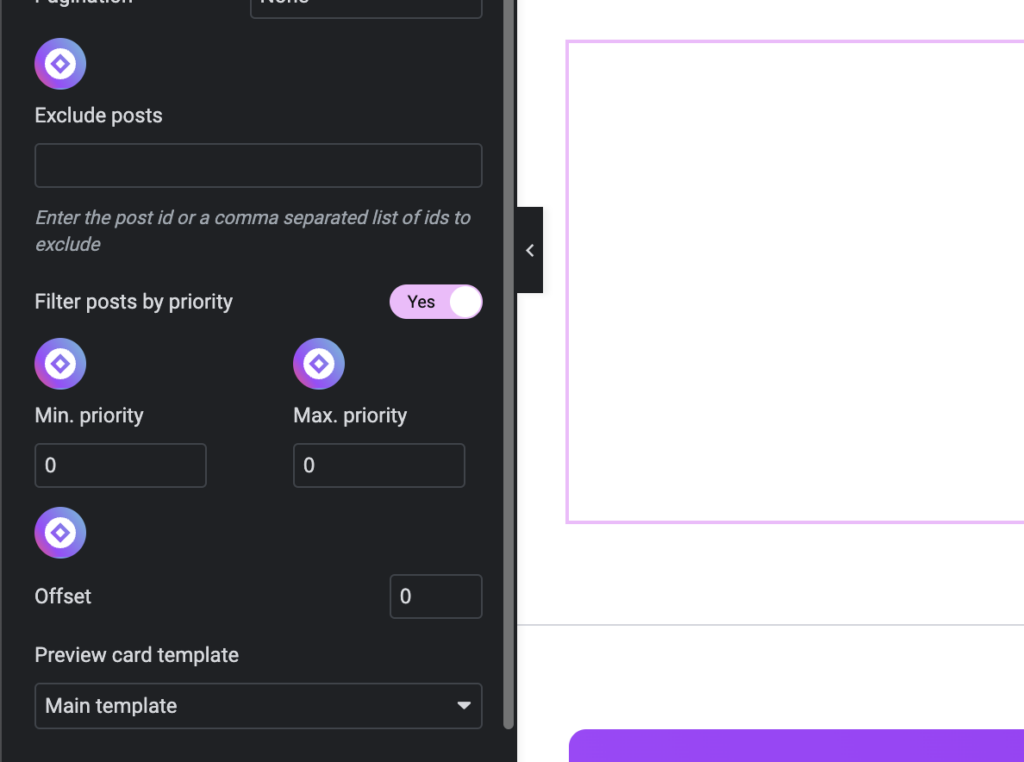Click the Exclude posts label
Viewport: 1024px width, 762px height.
point(98,116)
